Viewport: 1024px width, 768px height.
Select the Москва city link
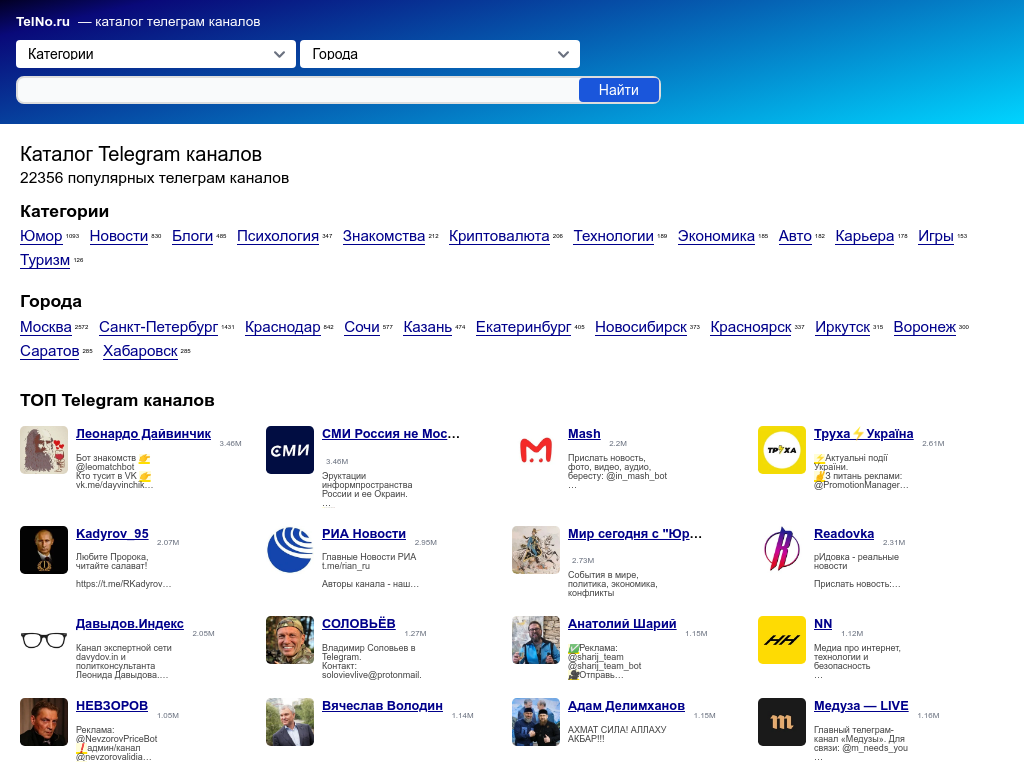(46, 327)
